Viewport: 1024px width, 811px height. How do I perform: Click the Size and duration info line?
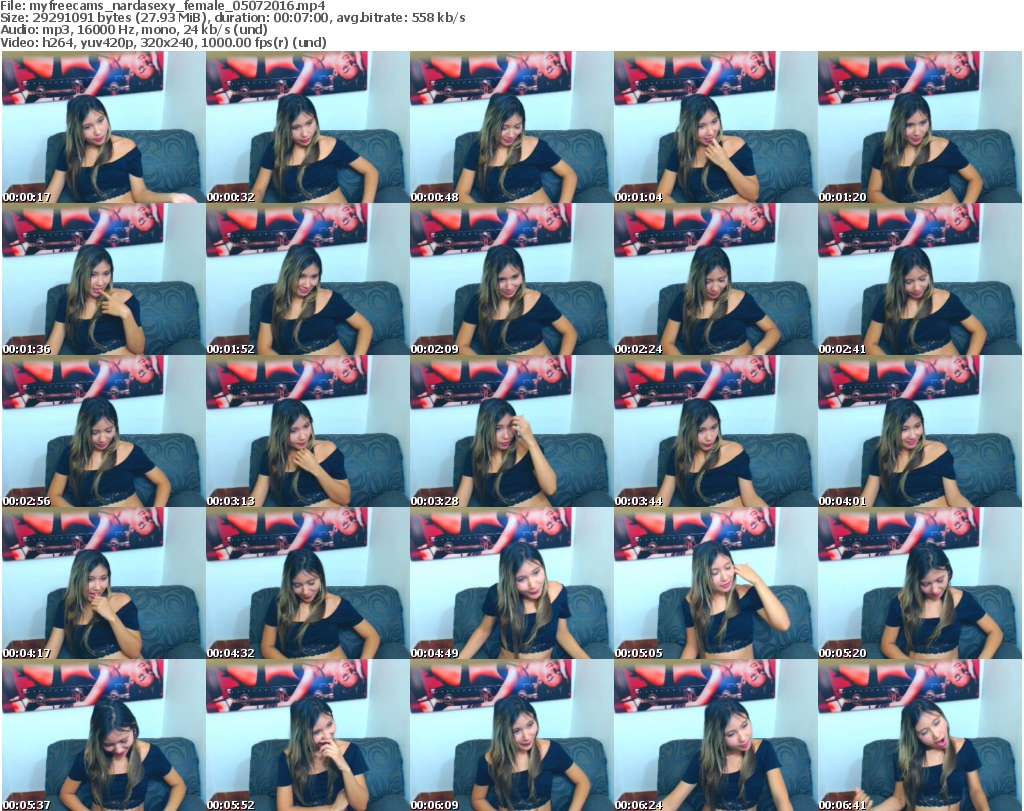(232, 18)
